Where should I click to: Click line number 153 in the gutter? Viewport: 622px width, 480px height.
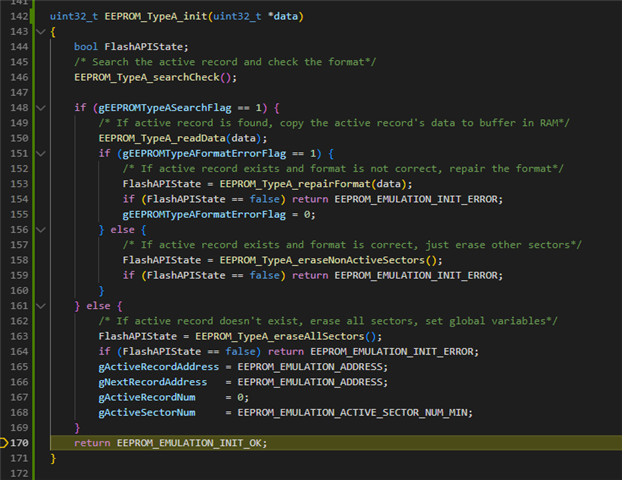point(19,184)
